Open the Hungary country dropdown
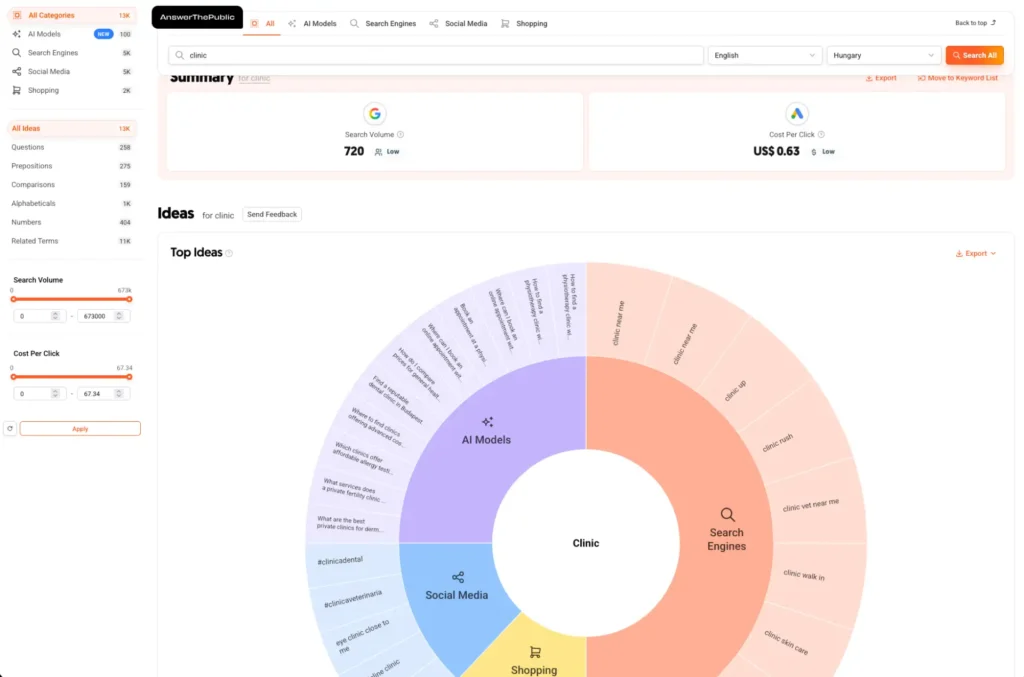1024x677 pixels. coord(883,55)
